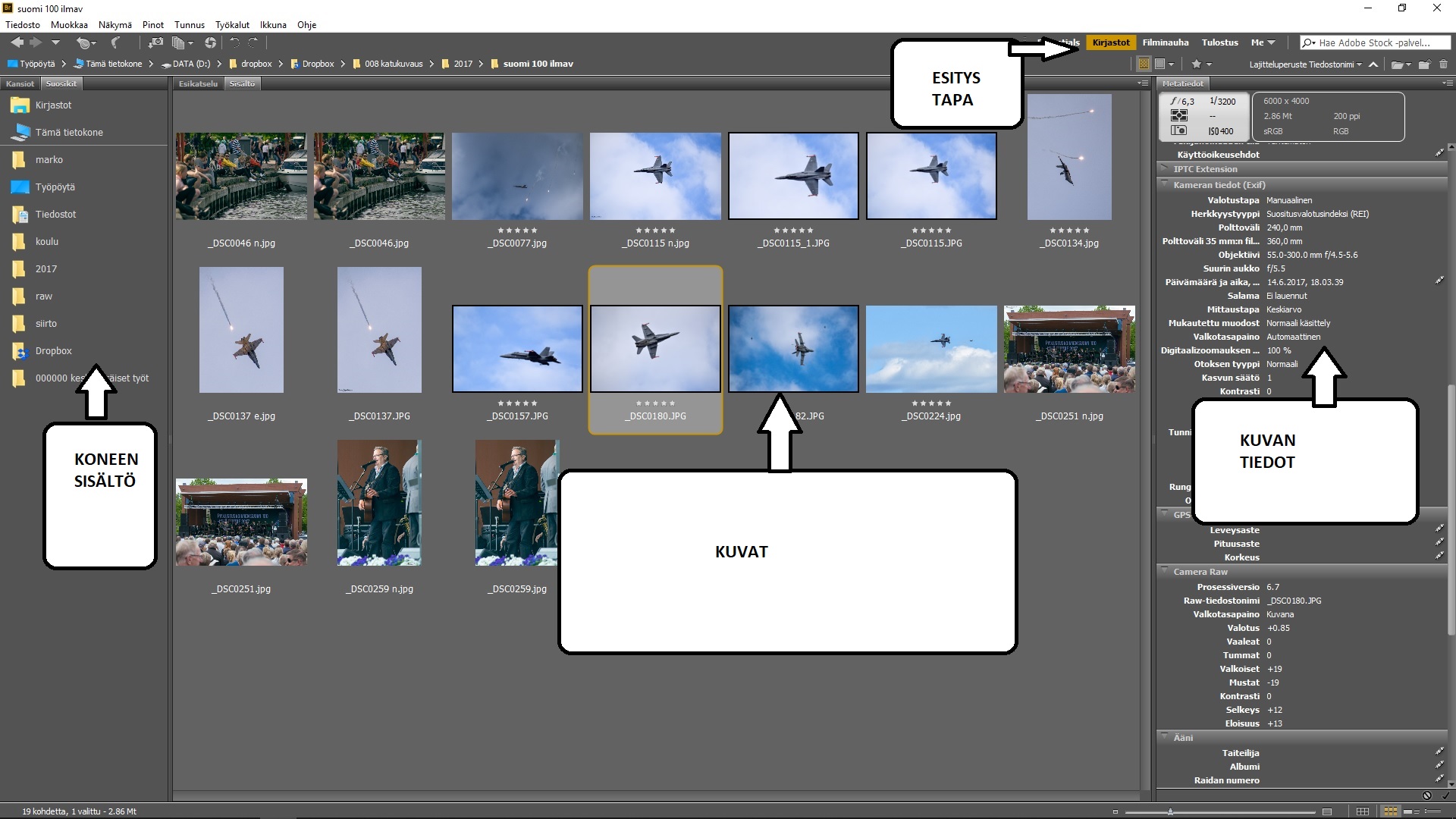
Task: Toggle lock thumbnail grid button
Action: 1363,811
